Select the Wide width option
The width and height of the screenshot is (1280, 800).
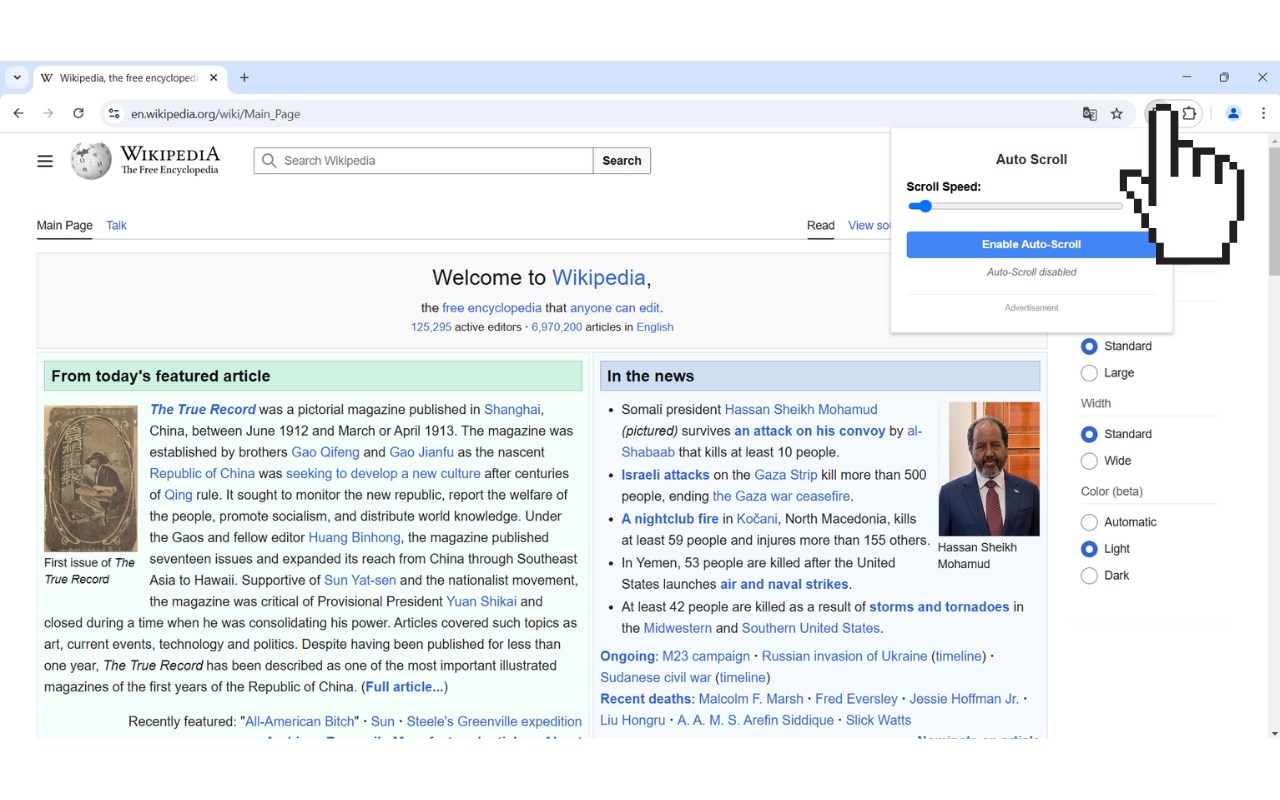pos(1089,461)
